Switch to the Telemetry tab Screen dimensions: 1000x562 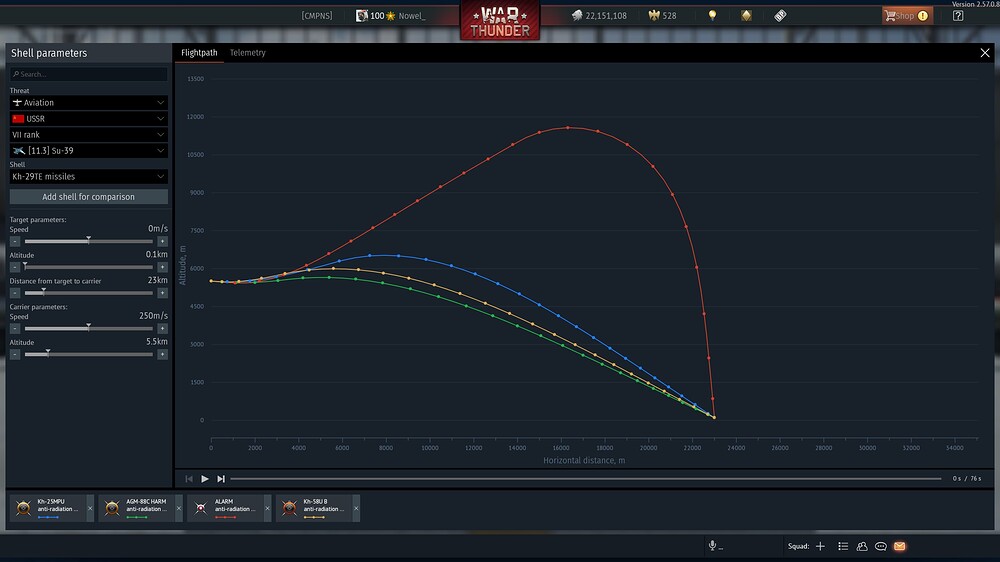point(247,53)
